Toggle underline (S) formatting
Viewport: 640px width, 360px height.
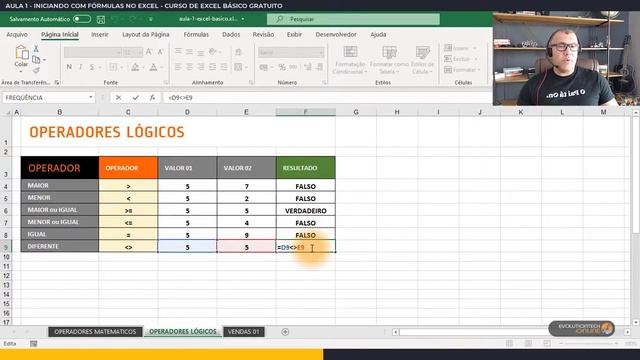[x=92, y=67]
